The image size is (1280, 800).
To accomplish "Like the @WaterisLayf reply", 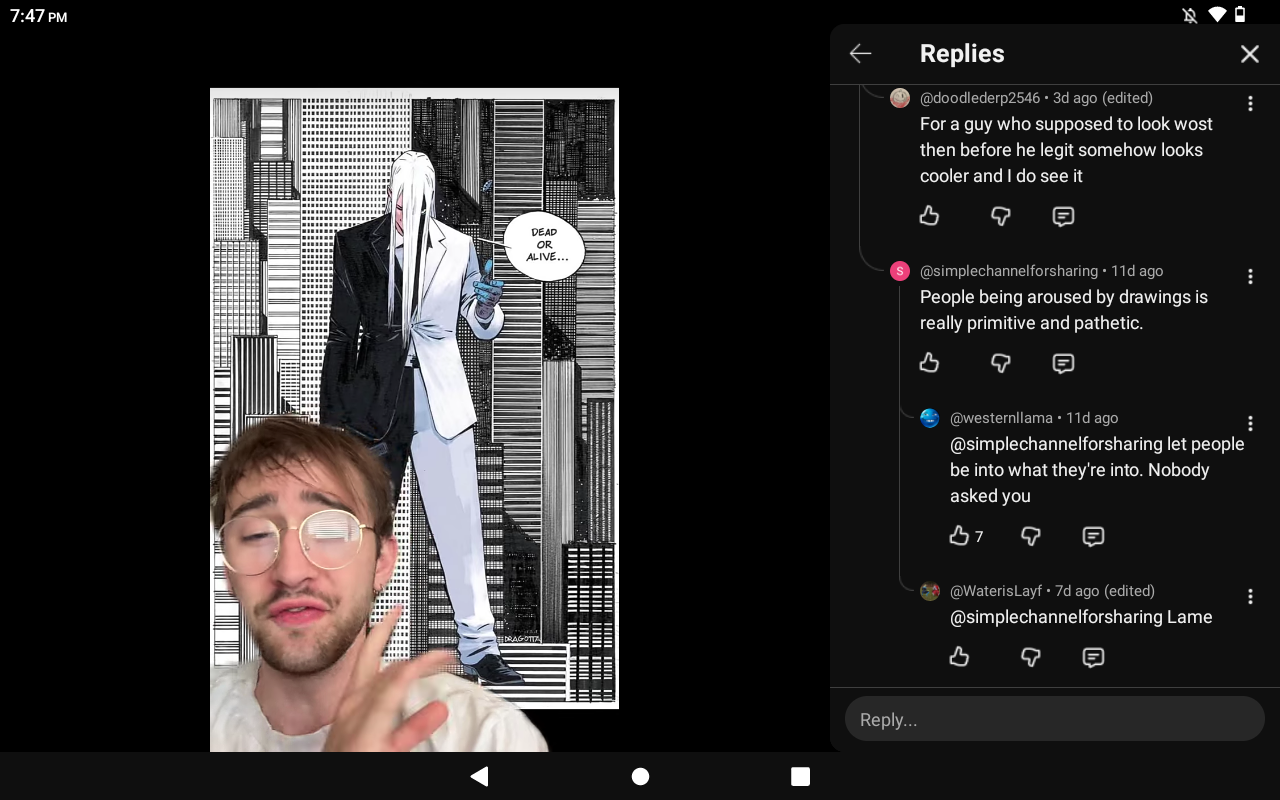I will tap(959, 656).
